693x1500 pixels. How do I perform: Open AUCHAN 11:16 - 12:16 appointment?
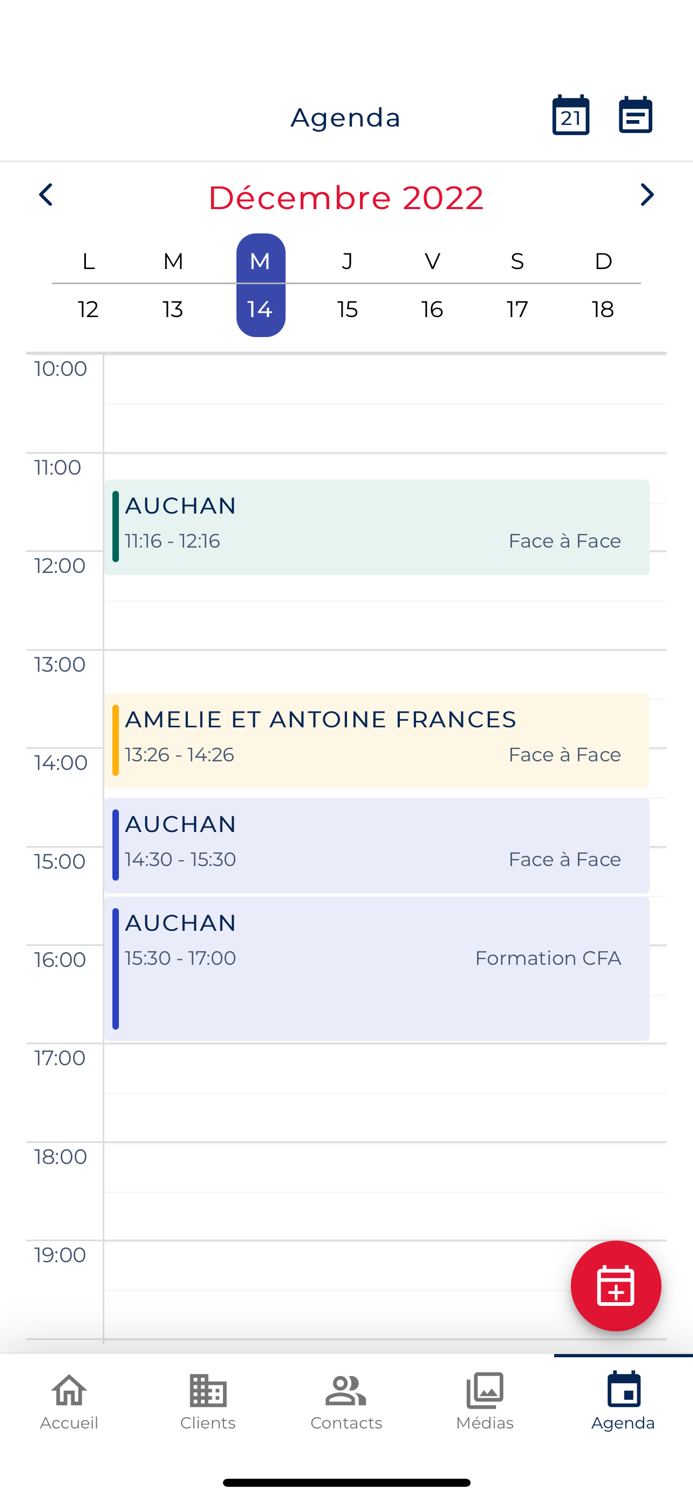tap(377, 527)
